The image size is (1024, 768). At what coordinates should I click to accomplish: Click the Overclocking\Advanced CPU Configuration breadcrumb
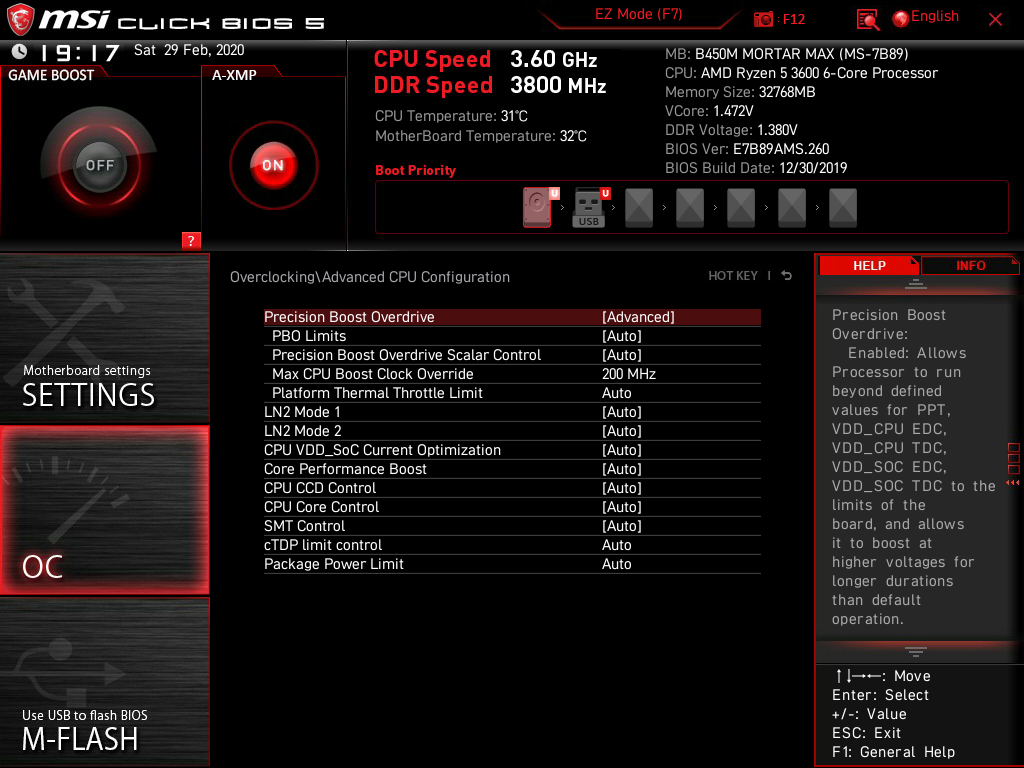pos(370,277)
